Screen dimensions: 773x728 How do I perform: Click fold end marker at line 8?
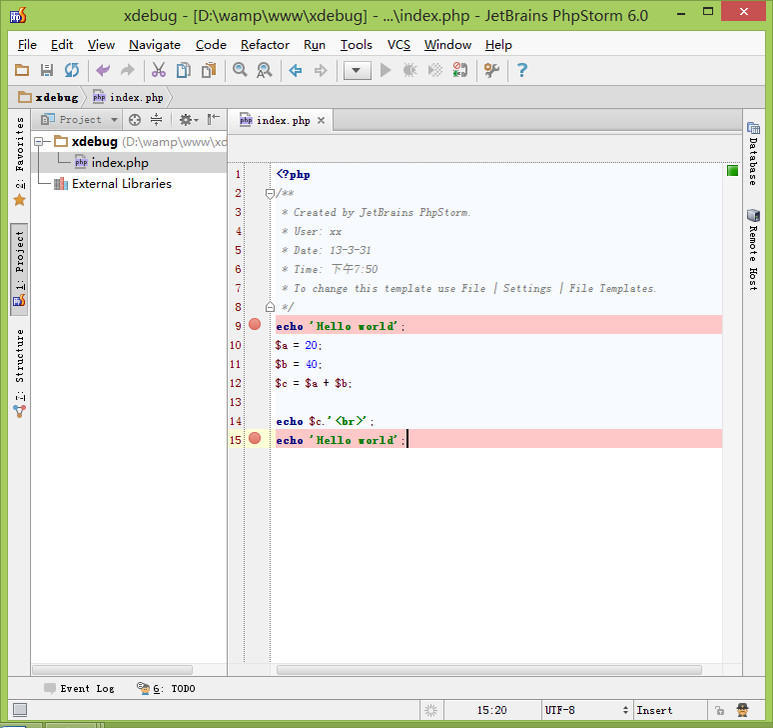(x=270, y=307)
